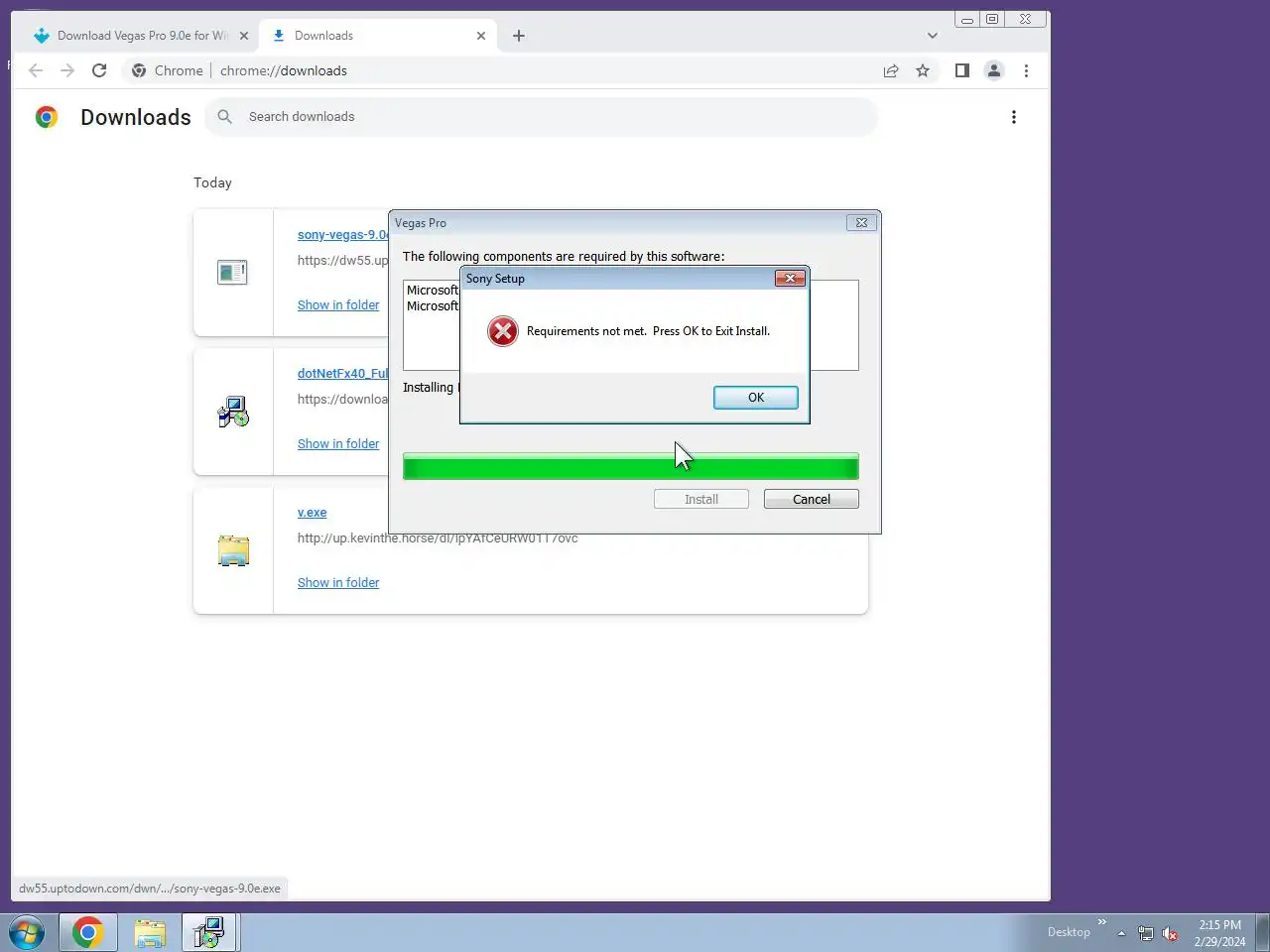Select the Downloads tab
Image resolution: width=1270 pixels, height=952 pixels.
377,36
